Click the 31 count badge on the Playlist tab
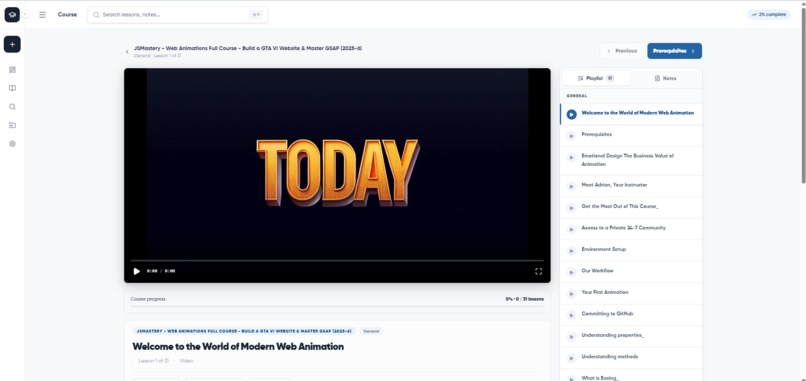806x381 pixels. [610, 78]
